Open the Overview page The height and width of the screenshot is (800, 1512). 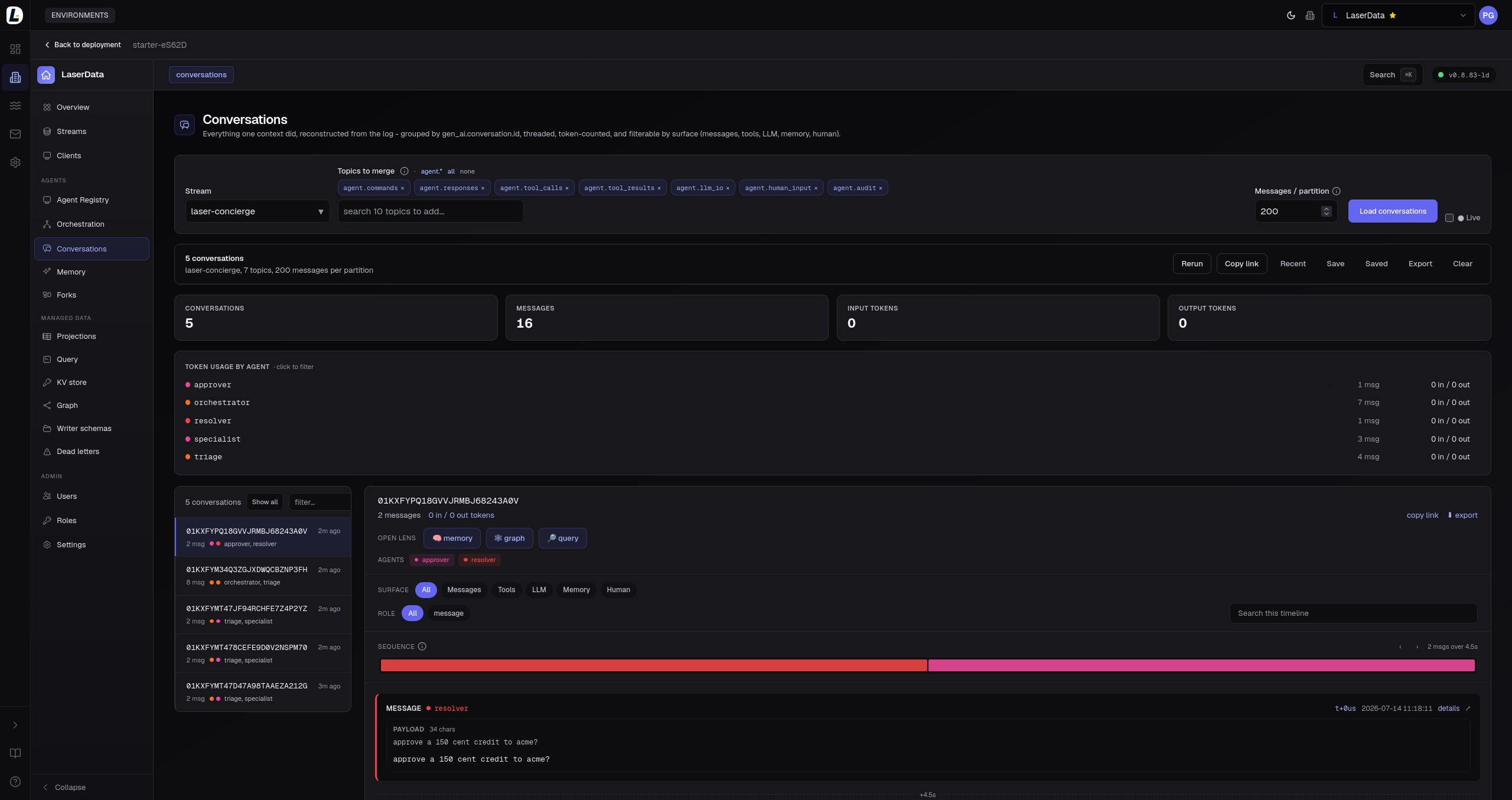92,107
